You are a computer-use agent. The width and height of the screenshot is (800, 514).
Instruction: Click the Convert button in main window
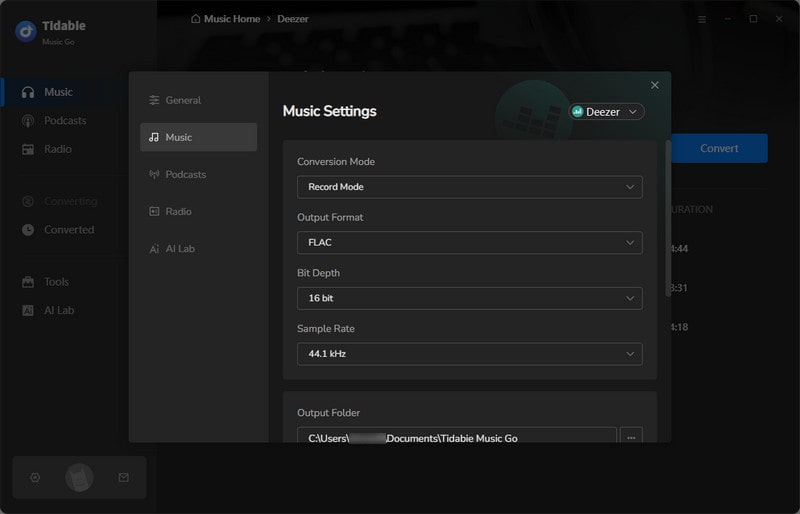point(719,148)
